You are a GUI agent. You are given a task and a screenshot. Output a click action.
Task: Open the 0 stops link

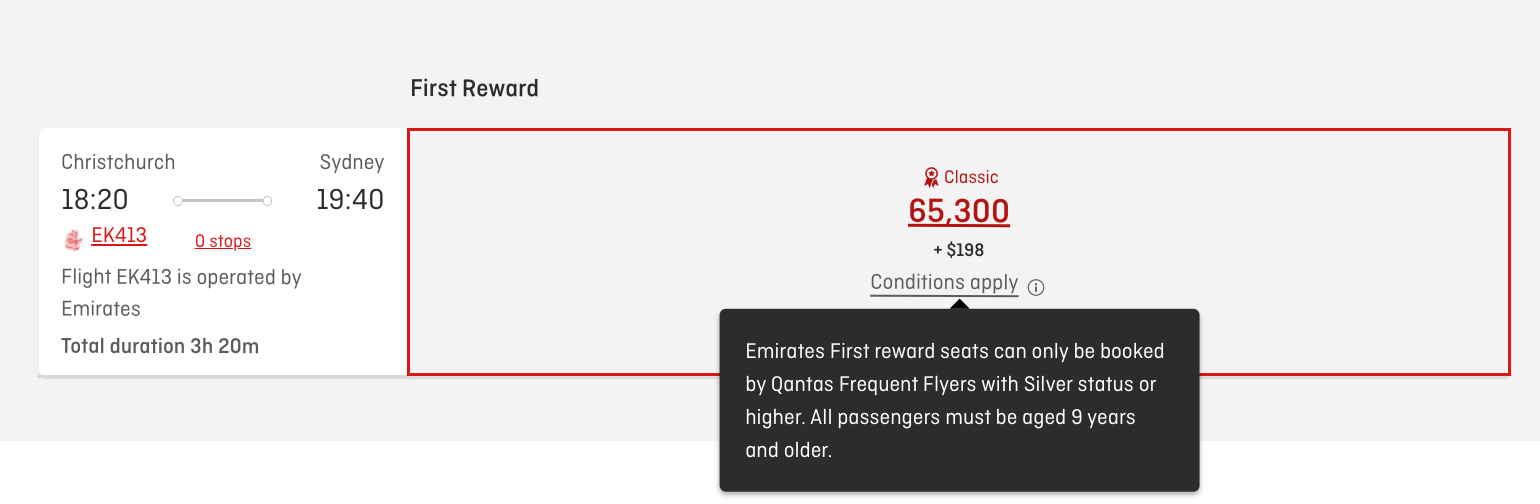(x=222, y=241)
